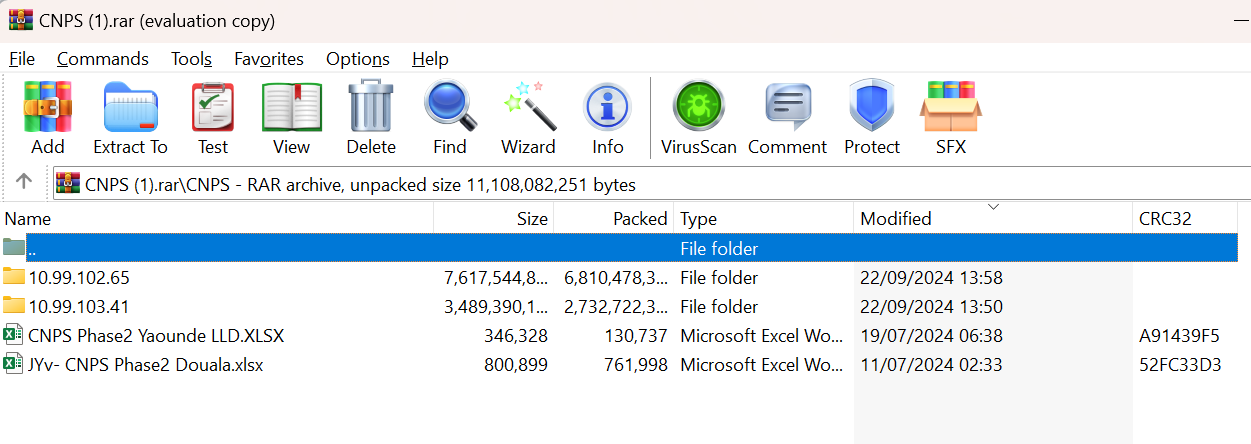Click the WinRAR title bar icon

pyautogui.click(x=20, y=20)
